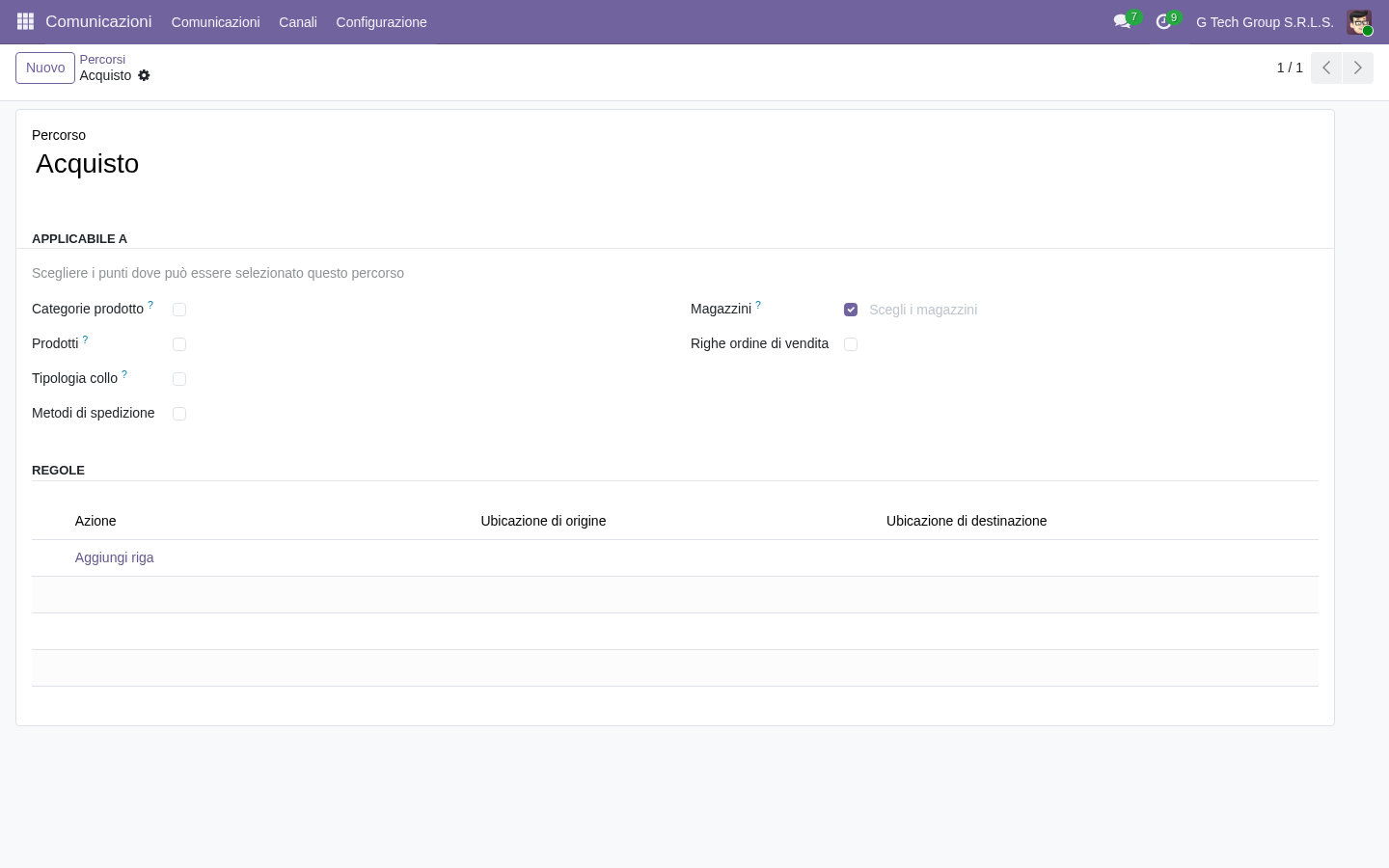The height and width of the screenshot is (868, 1389).
Task: Show help tooltip for Categorie prodotto
Action: [x=150, y=305]
